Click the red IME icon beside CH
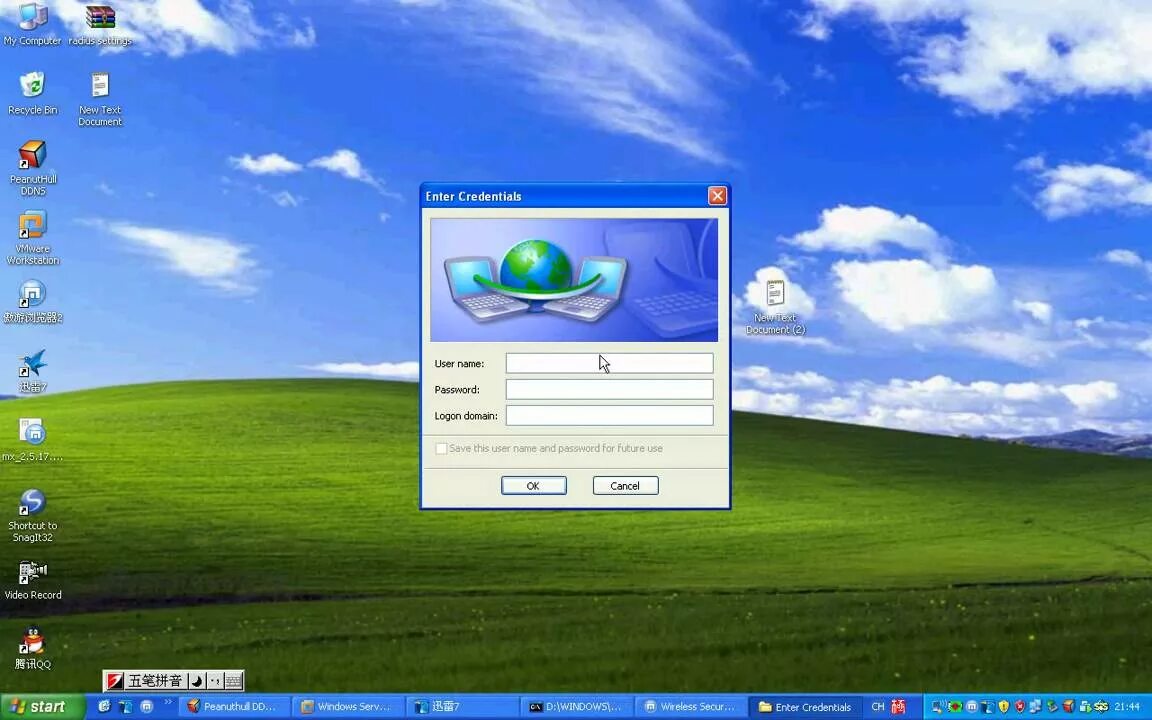1152x720 pixels. (x=898, y=707)
